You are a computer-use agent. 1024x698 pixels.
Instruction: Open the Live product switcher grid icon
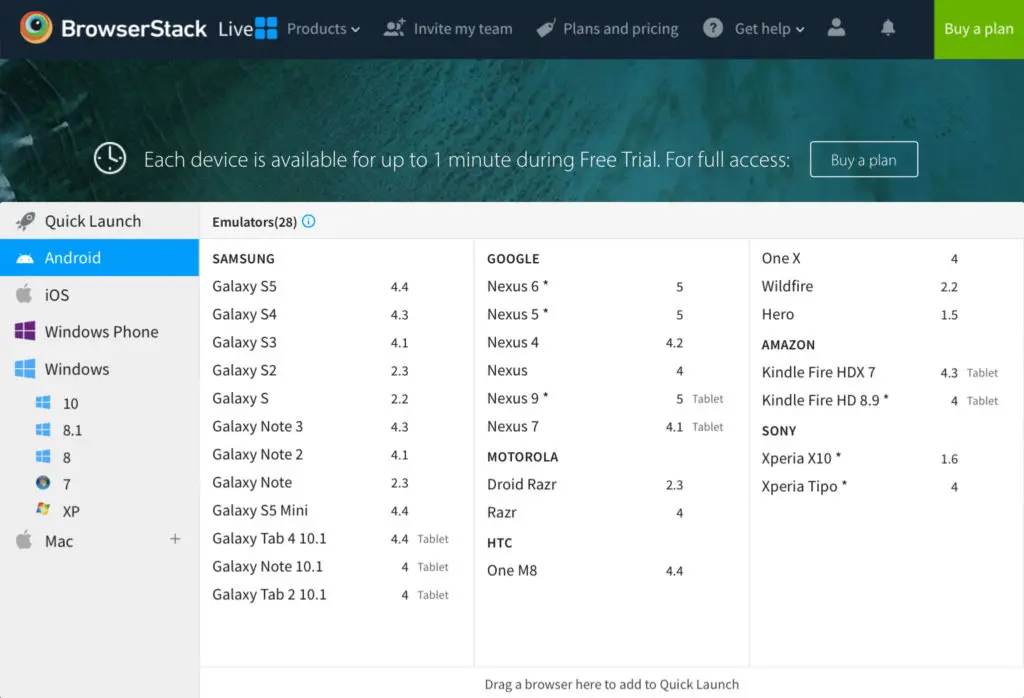pos(266,28)
